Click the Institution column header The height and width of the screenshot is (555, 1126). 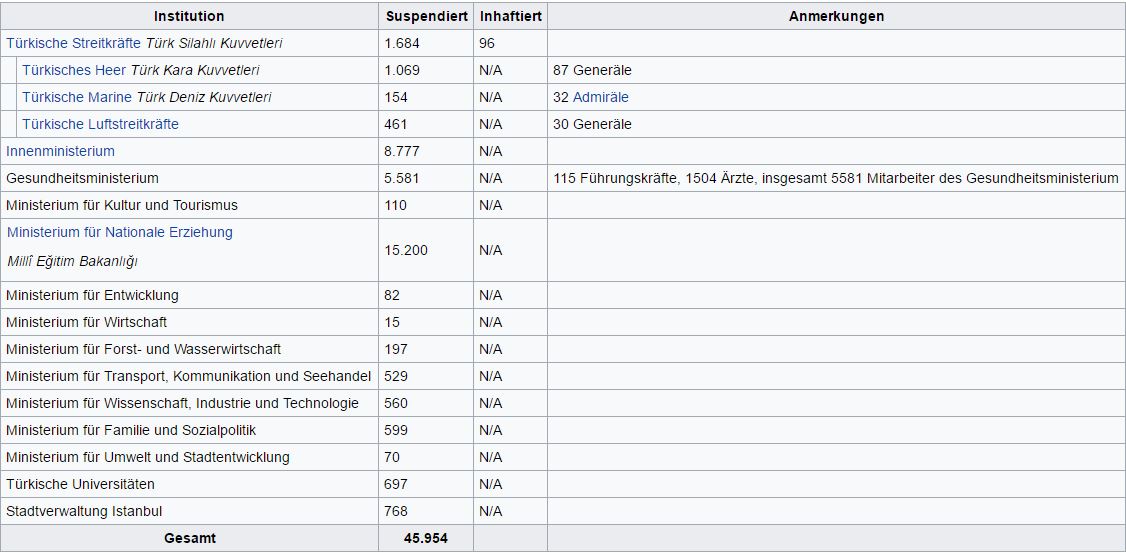tap(189, 16)
